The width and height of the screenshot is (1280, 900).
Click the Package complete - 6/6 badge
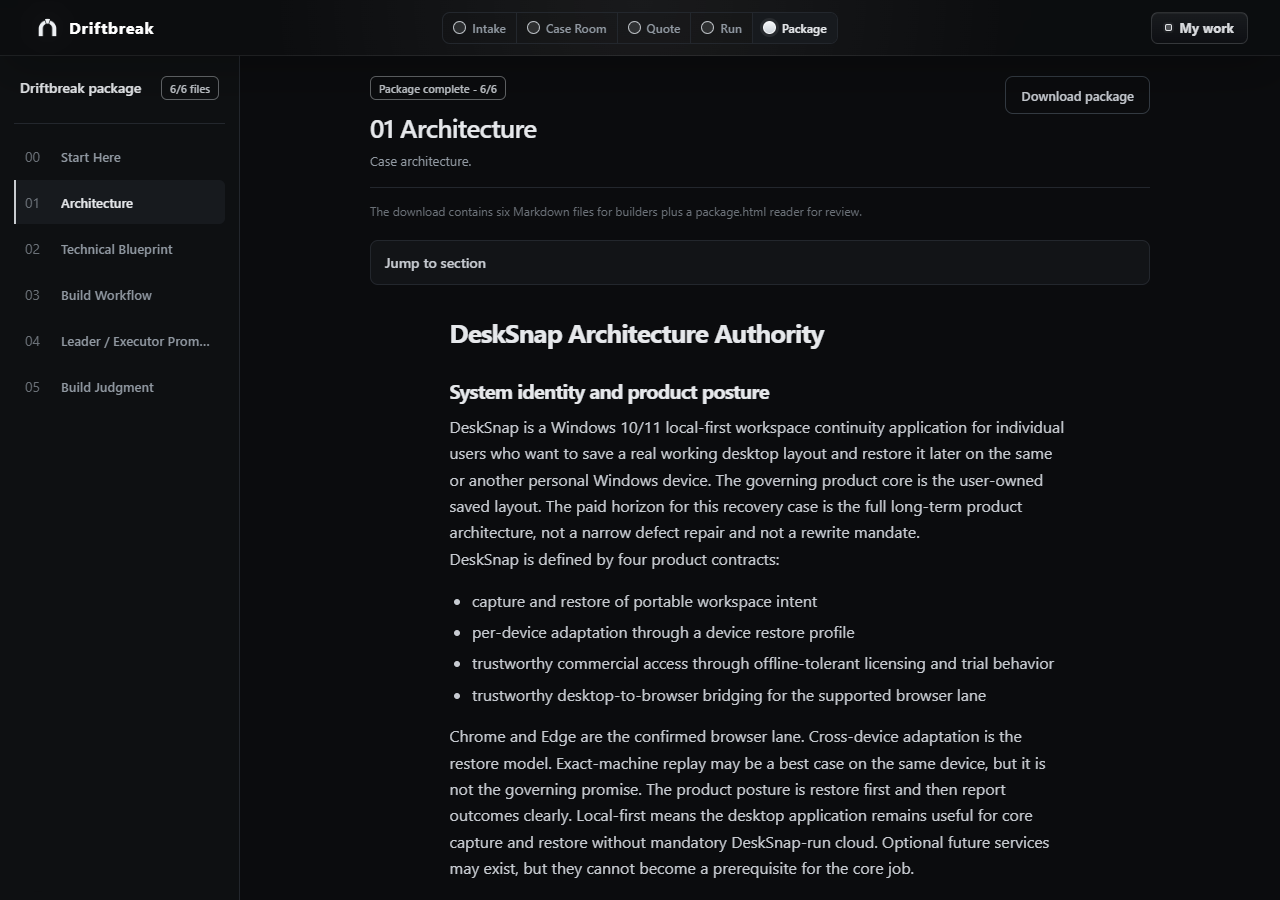[x=438, y=89]
